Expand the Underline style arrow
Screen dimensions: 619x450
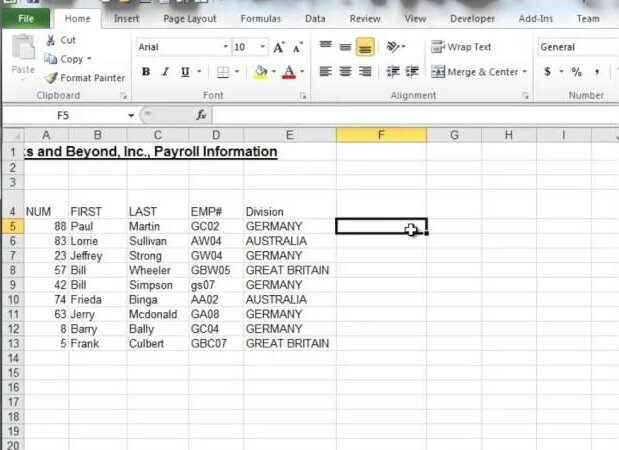pos(199,72)
